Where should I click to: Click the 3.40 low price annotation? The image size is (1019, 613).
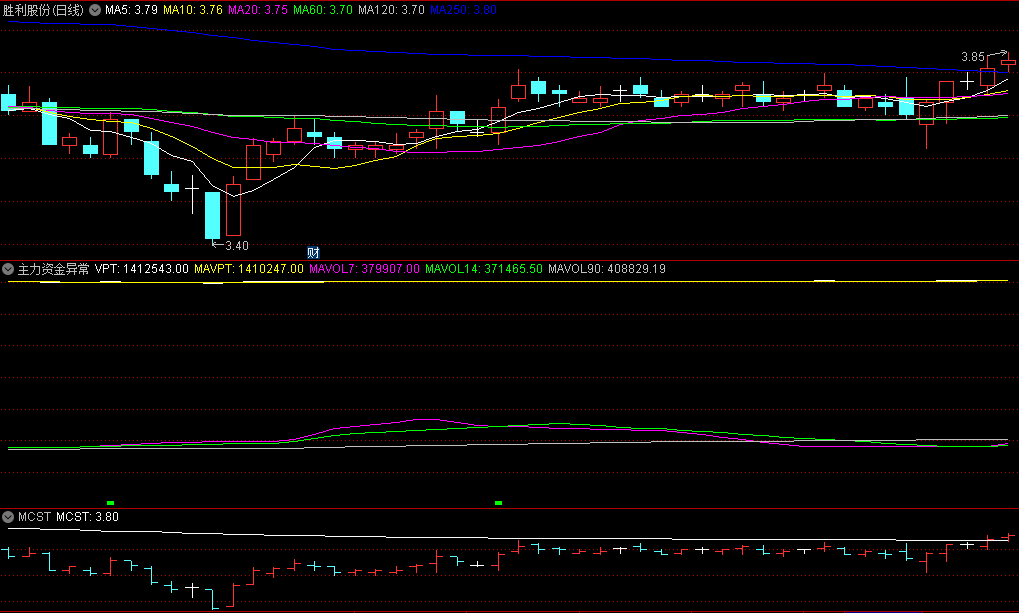[237, 246]
